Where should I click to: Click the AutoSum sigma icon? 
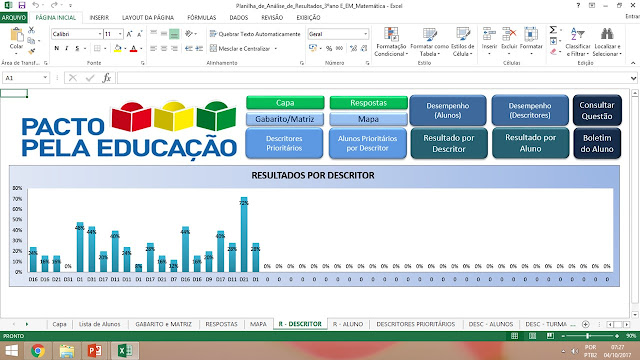pyautogui.click(x=553, y=30)
